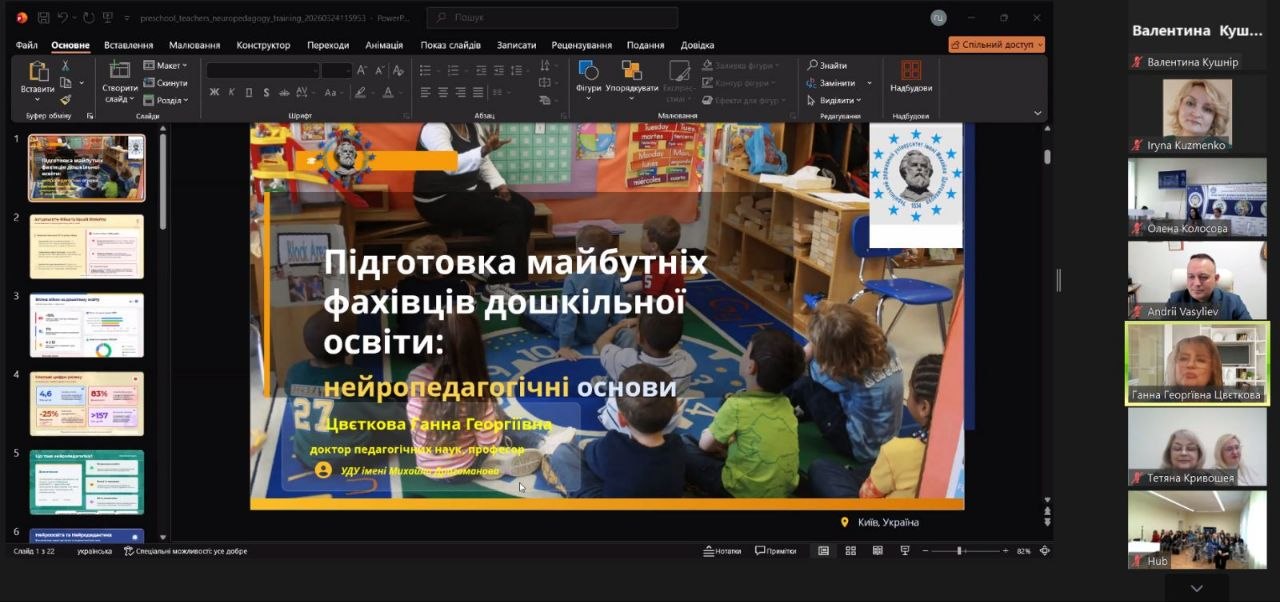1280x602 pixels.
Task: Click the zoom slider in status bar
Action: coord(959,551)
